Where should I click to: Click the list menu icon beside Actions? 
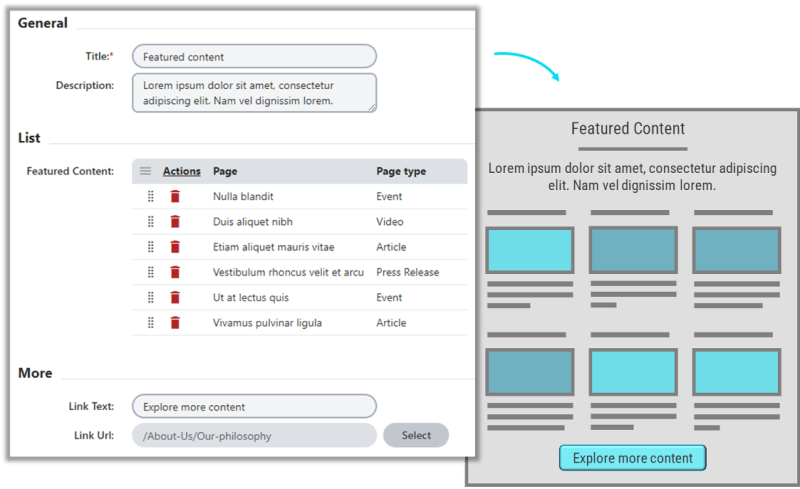145,171
